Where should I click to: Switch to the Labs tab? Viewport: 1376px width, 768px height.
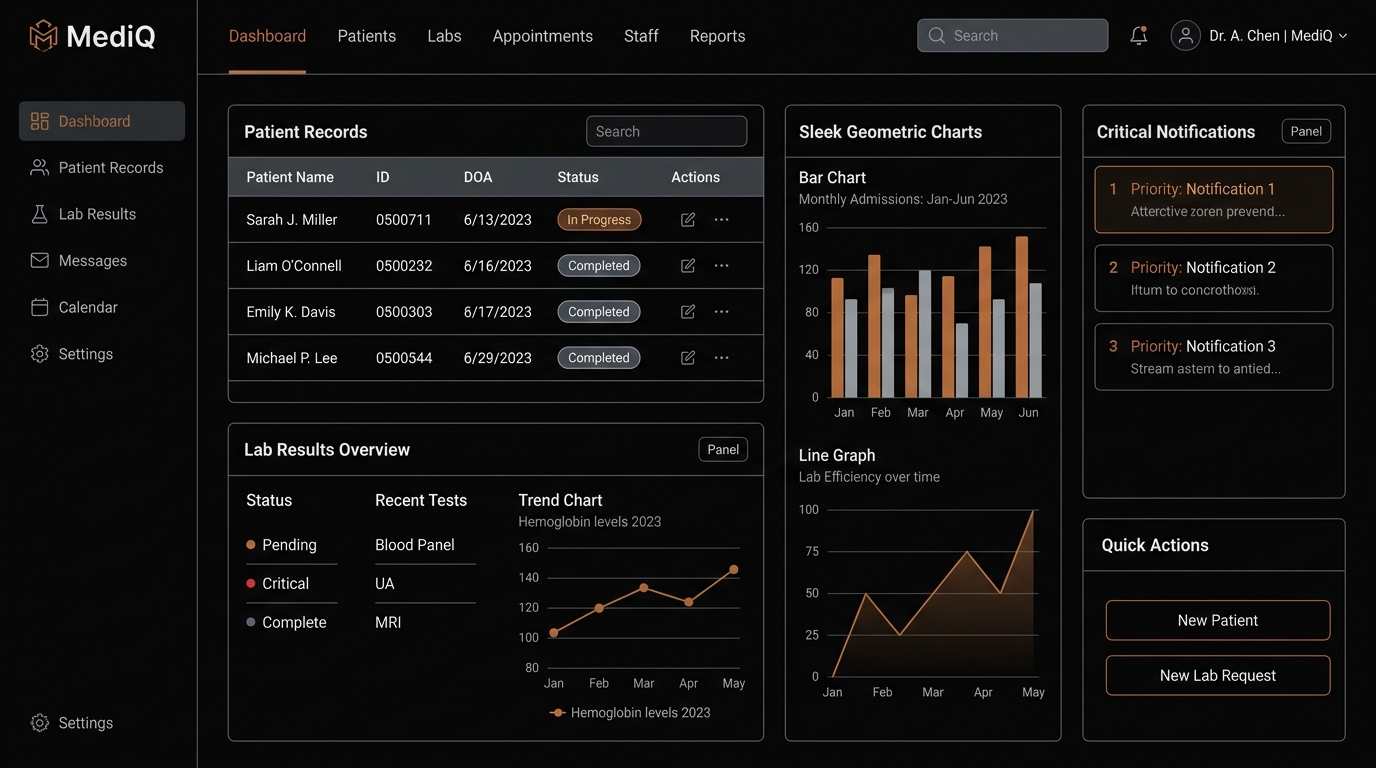click(x=444, y=36)
